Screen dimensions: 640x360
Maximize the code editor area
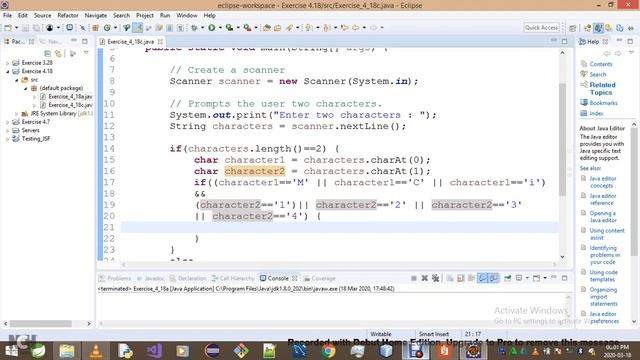(564, 41)
